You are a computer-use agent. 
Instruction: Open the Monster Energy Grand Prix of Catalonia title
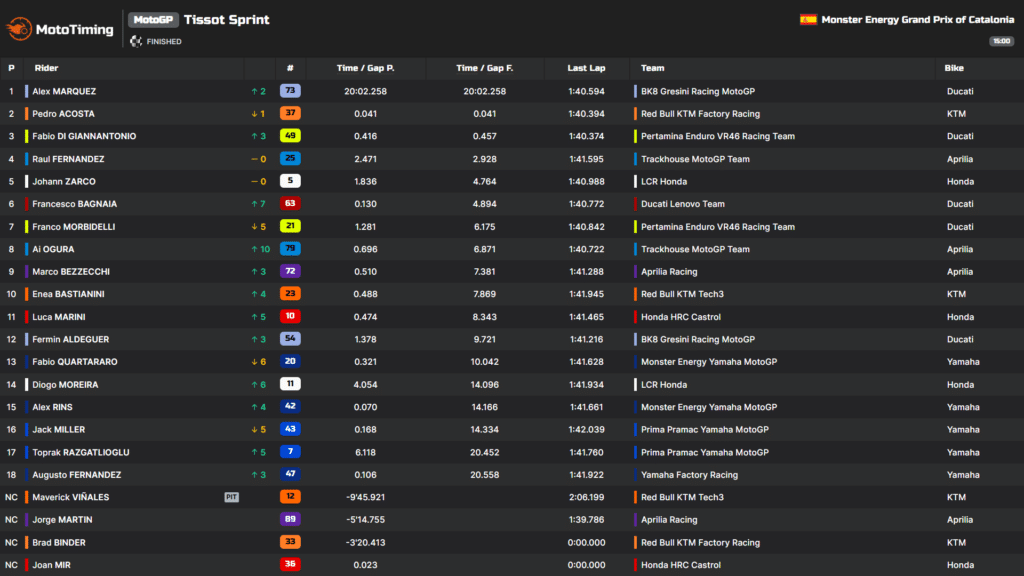click(x=918, y=20)
